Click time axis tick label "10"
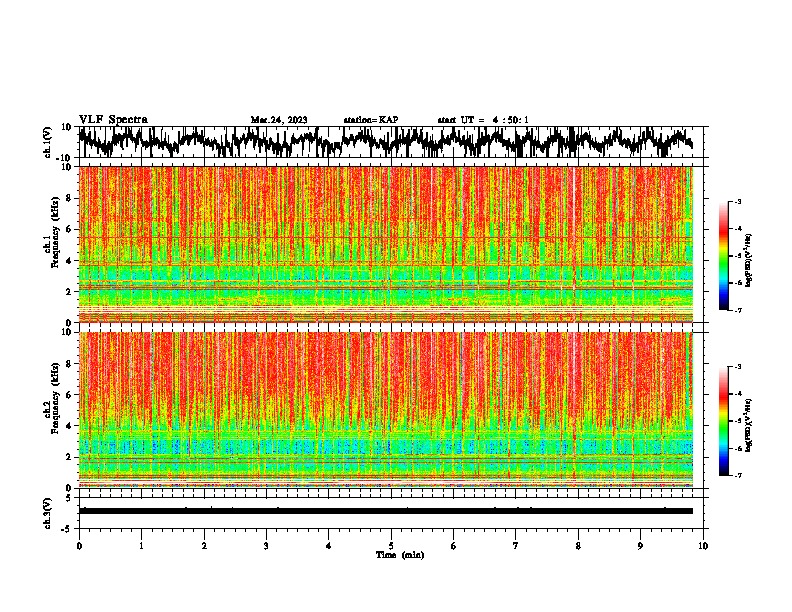The image size is (792, 612). [x=703, y=546]
